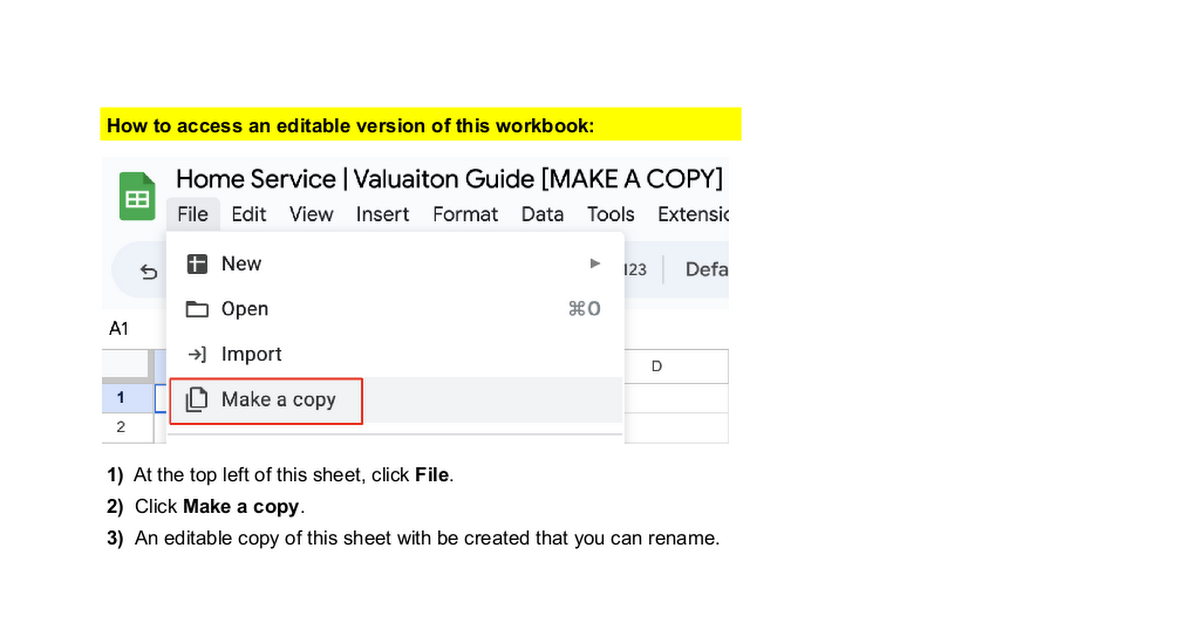The image size is (1200, 630).
Task: Click the Home Service spreadsheet title
Action: 449,179
